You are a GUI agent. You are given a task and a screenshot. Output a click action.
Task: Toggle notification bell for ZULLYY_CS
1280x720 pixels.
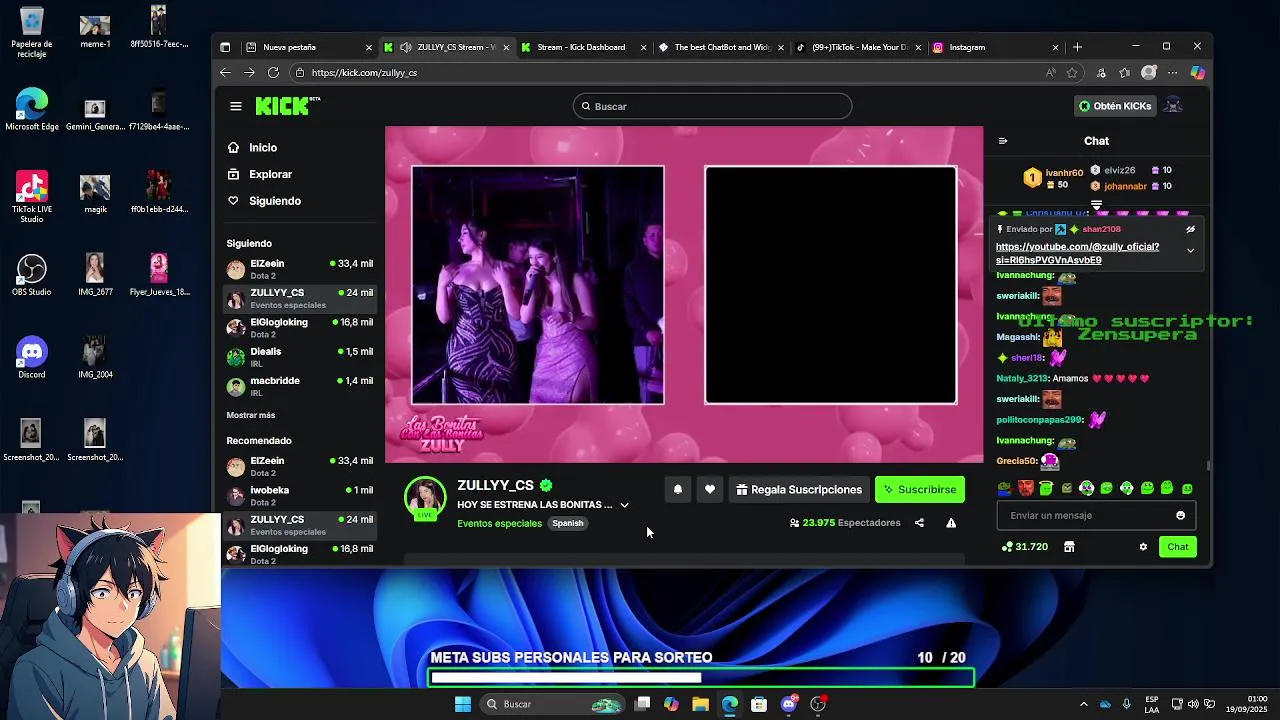click(x=677, y=489)
